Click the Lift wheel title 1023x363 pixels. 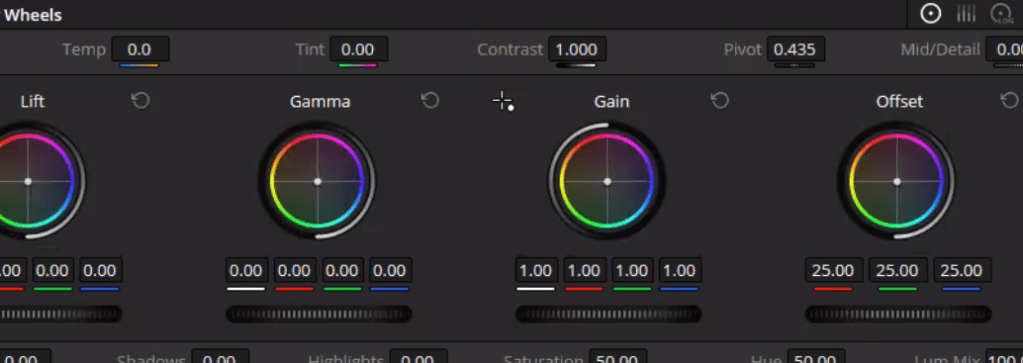(x=33, y=101)
